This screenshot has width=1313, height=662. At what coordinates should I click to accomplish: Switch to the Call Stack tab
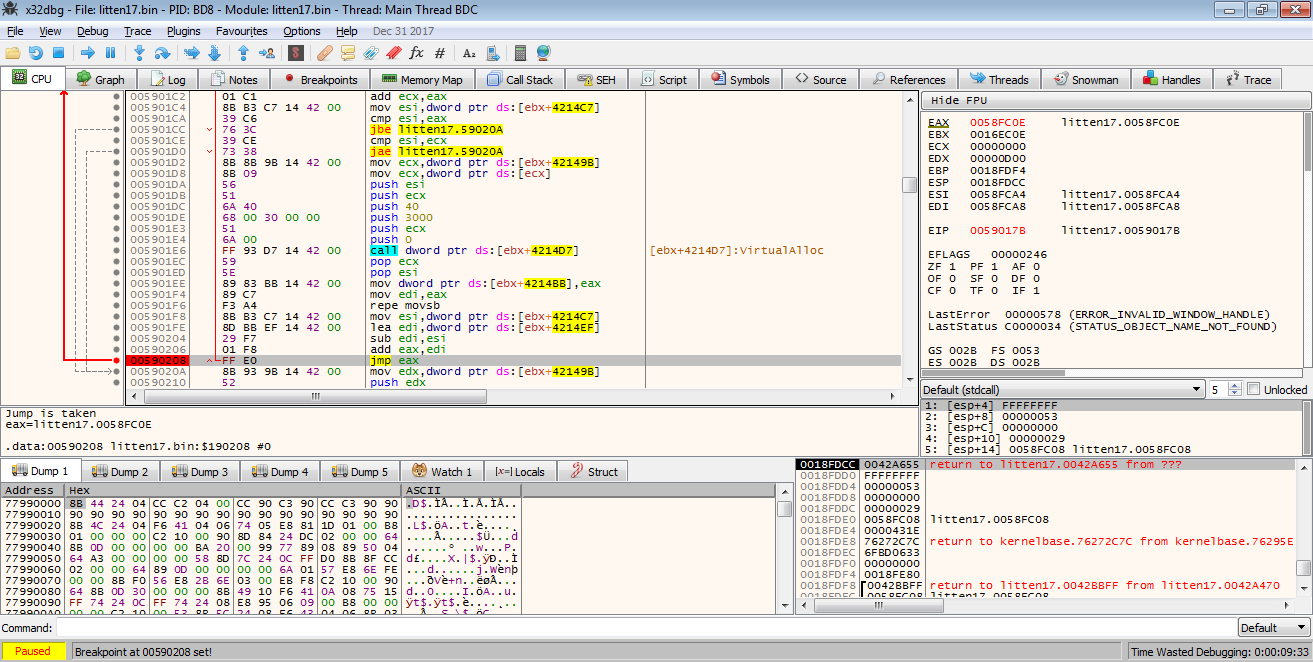pyautogui.click(x=520, y=79)
